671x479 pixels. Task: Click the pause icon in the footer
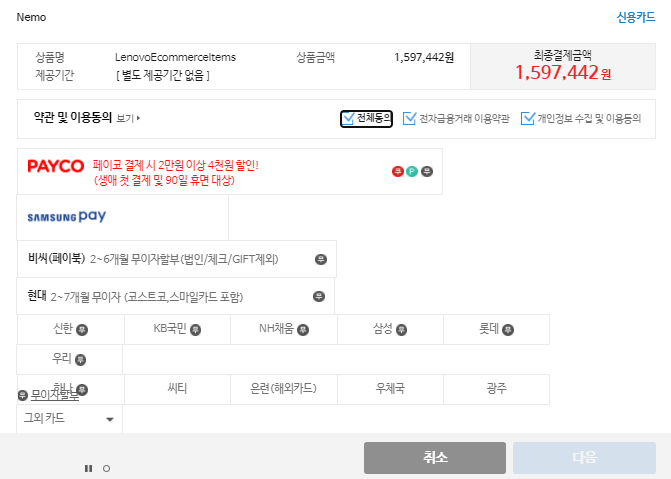point(89,468)
